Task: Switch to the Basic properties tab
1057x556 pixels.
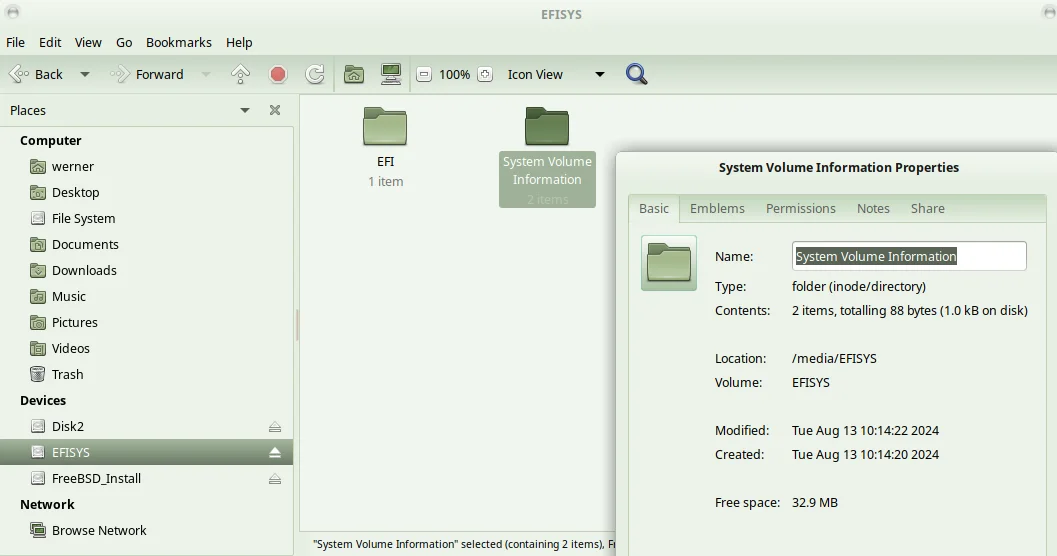Action: (654, 209)
